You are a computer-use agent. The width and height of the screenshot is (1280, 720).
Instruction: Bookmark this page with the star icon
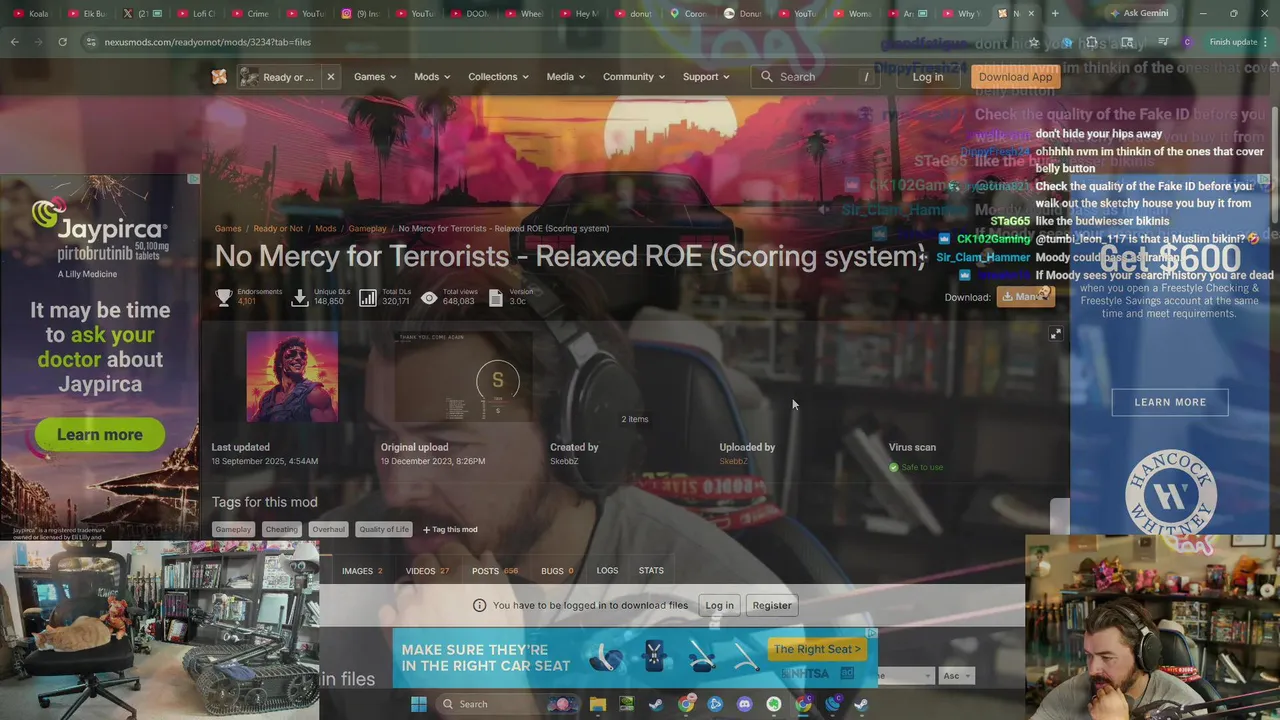[x=1034, y=42]
